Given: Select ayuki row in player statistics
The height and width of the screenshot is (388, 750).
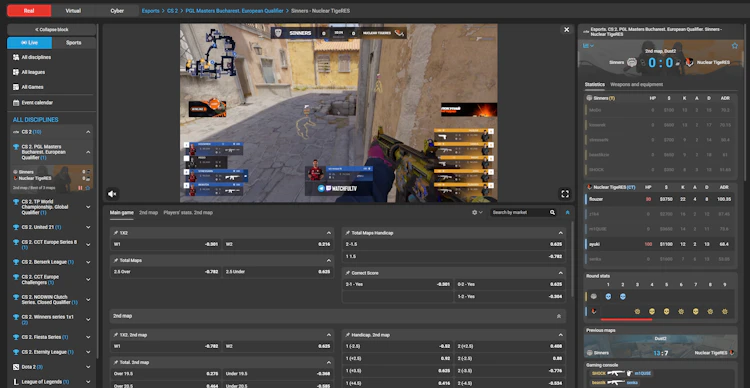Looking at the screenshot, I should click(x=660, y=244).
